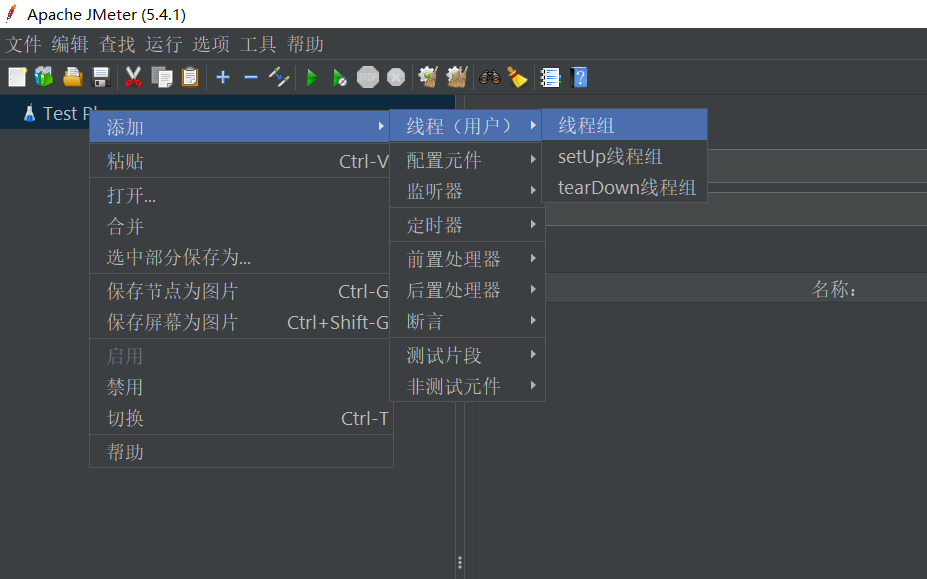927x579 pixels.
Task: Choose 合并 in context menu
Action: point(241,226)
